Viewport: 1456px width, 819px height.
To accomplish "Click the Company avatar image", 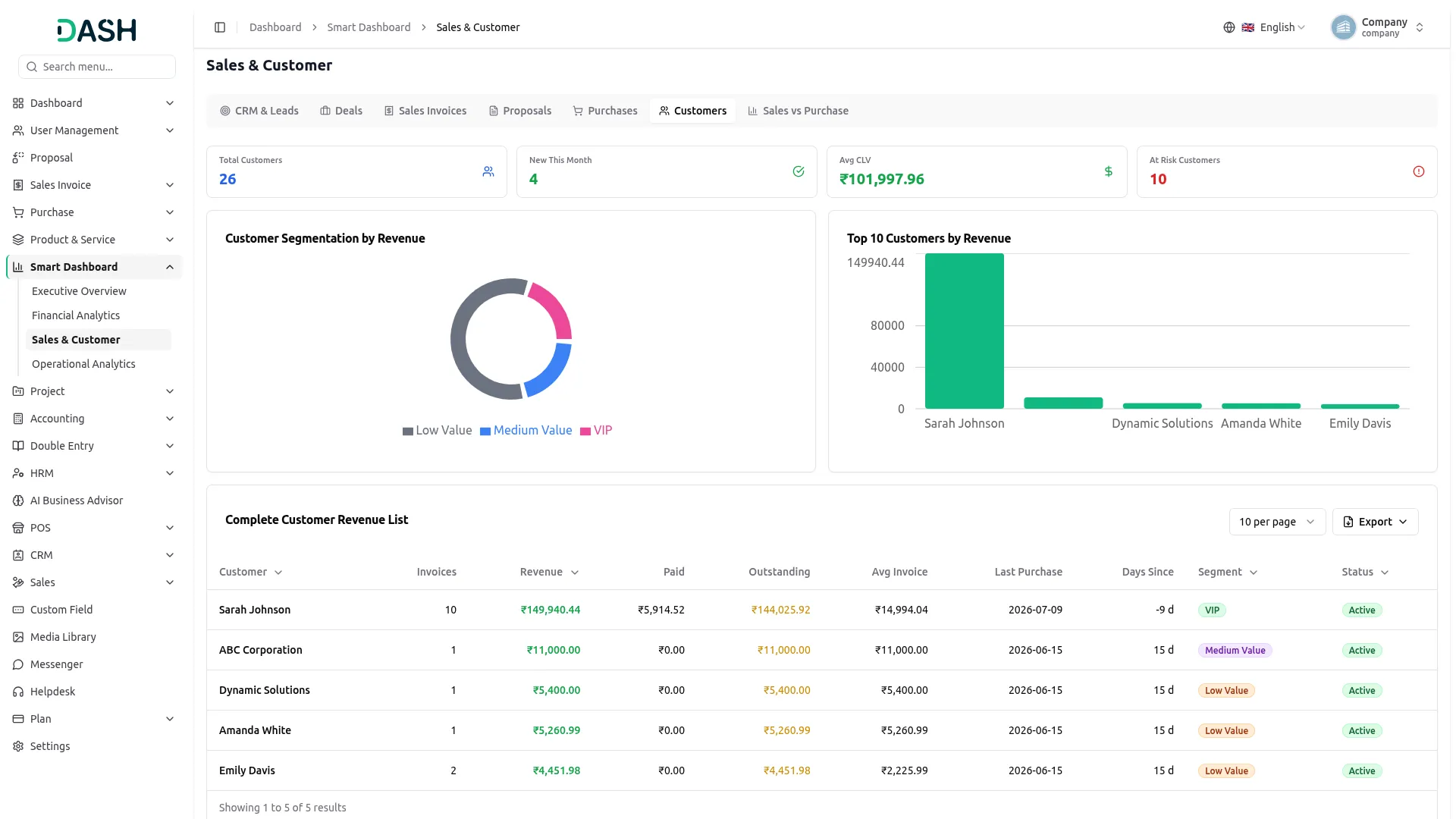I will [1343, 27].
